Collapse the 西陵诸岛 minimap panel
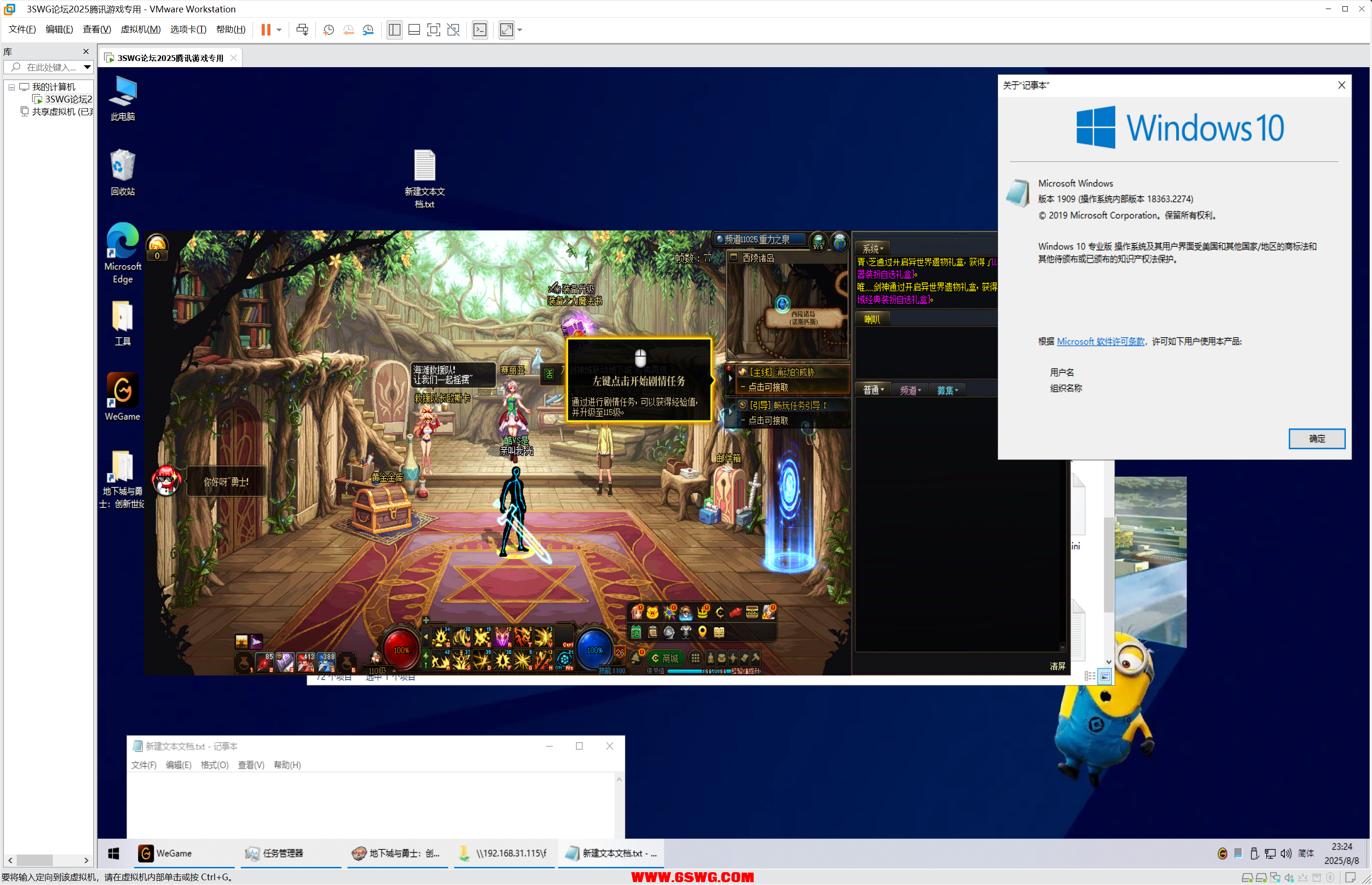The height and width of the screenshot is (885, 1372). click(x=734, y=258)
